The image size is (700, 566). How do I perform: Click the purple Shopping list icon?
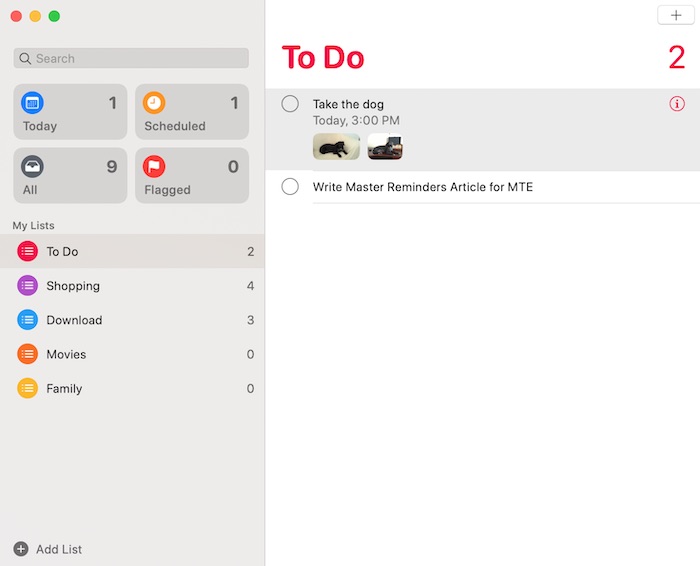[27, 286]
